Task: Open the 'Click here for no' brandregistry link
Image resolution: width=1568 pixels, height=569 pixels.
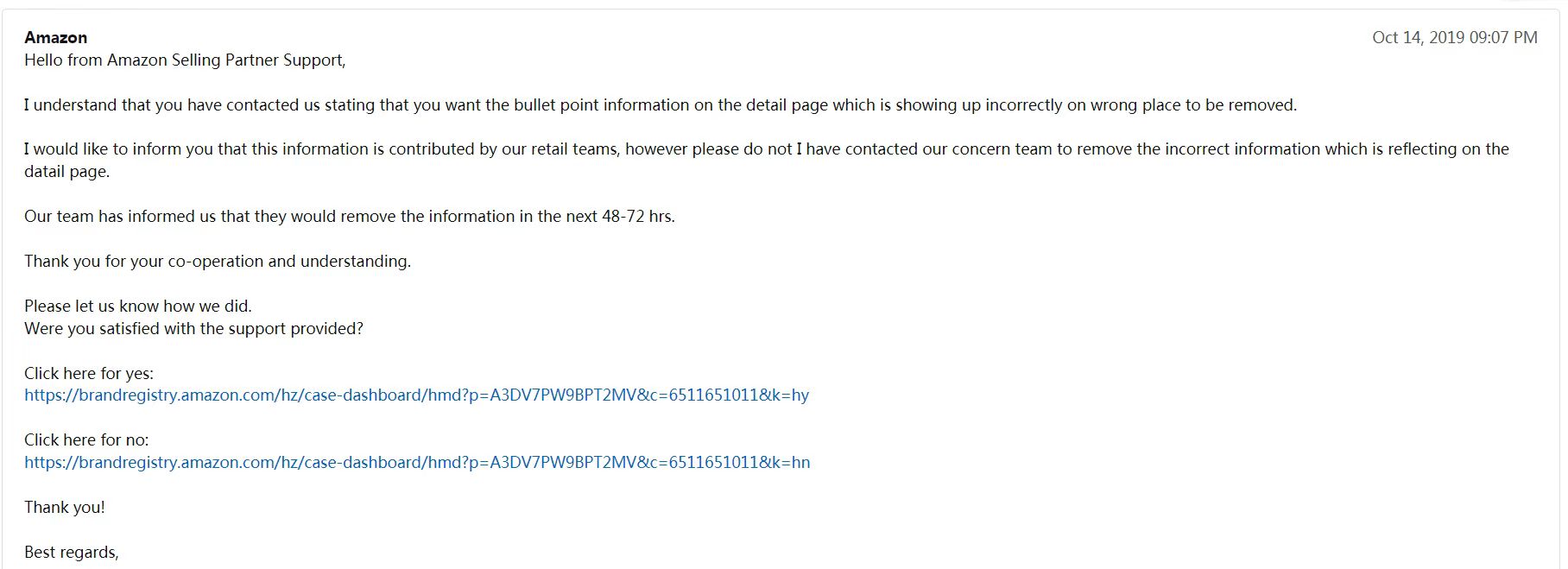Action: (x=417, y=463)
